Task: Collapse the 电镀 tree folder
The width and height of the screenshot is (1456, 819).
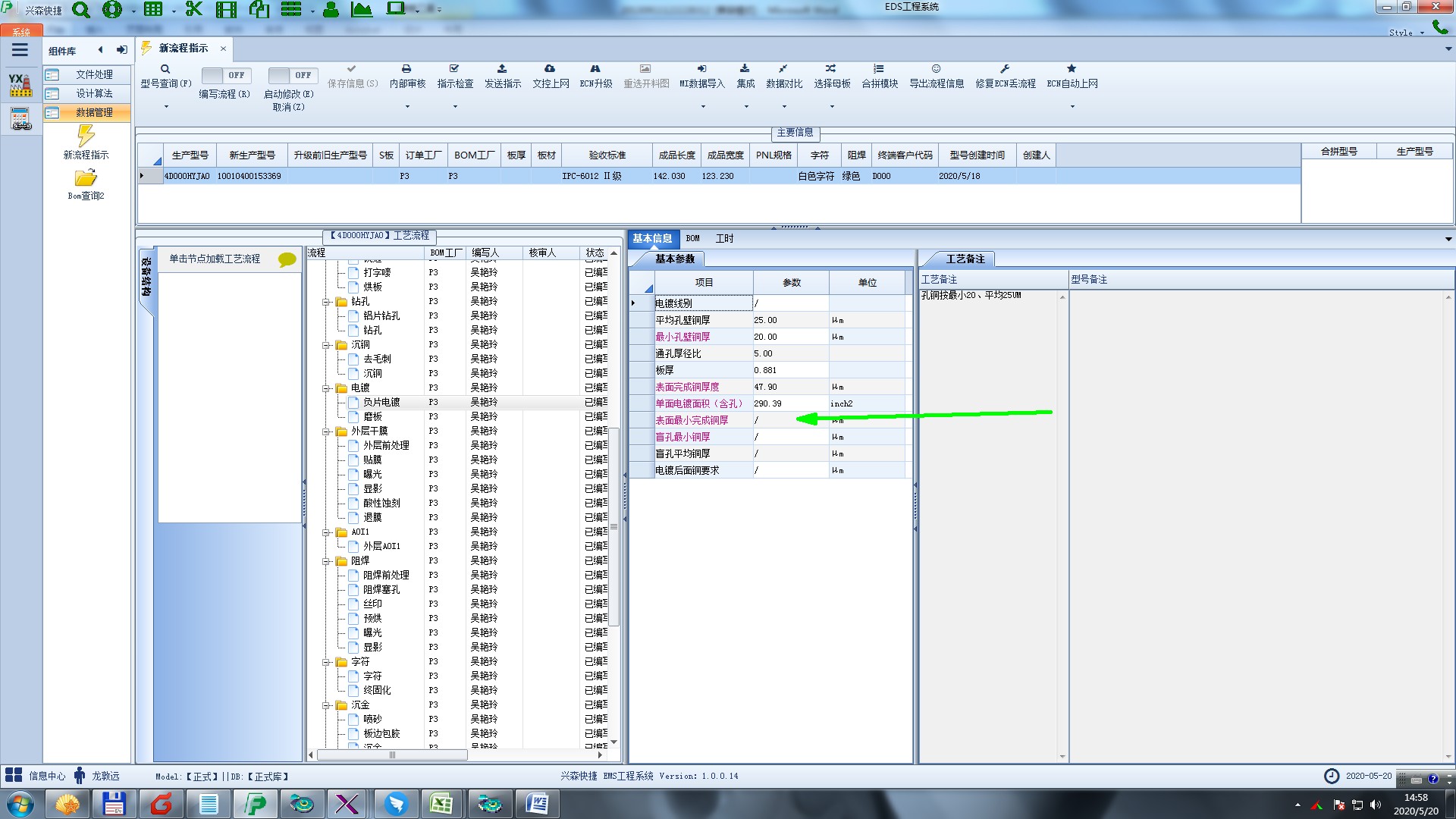Action: point(326,388)
